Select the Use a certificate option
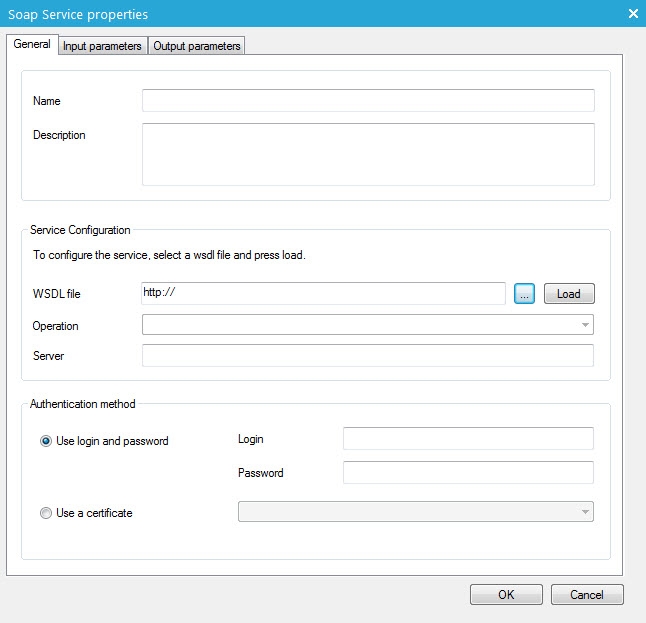This screenshot has height=623, width=646. [x=46, y=513]
